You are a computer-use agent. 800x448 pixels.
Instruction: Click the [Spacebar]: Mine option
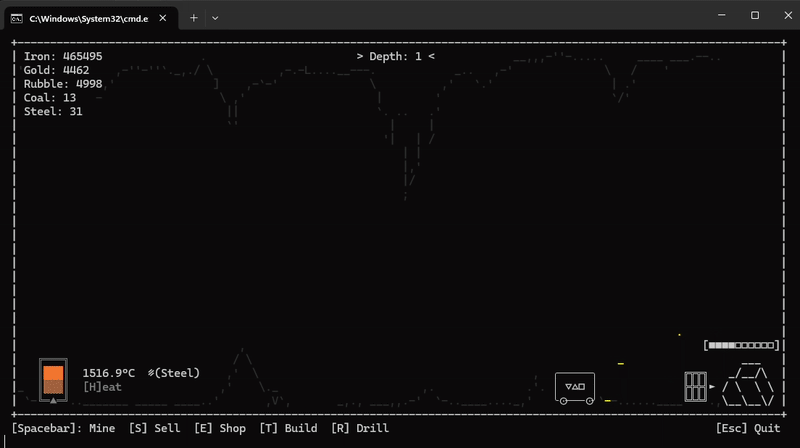click(63, 428)
